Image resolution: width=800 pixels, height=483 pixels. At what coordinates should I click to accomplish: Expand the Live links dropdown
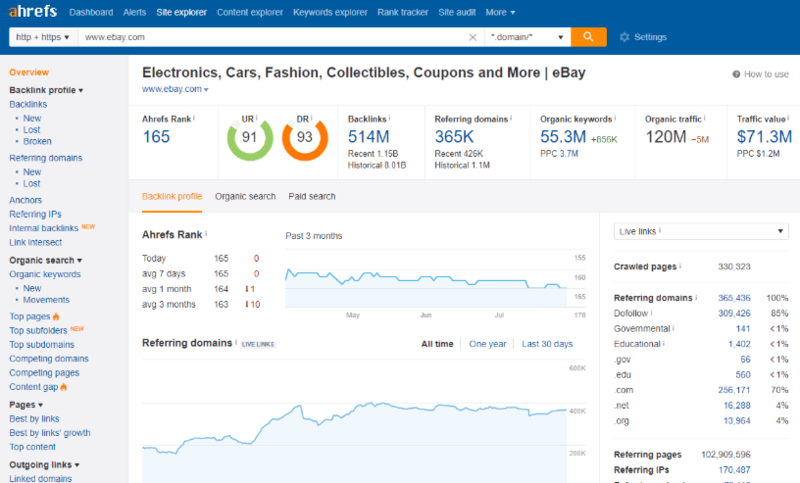point(700,231)
